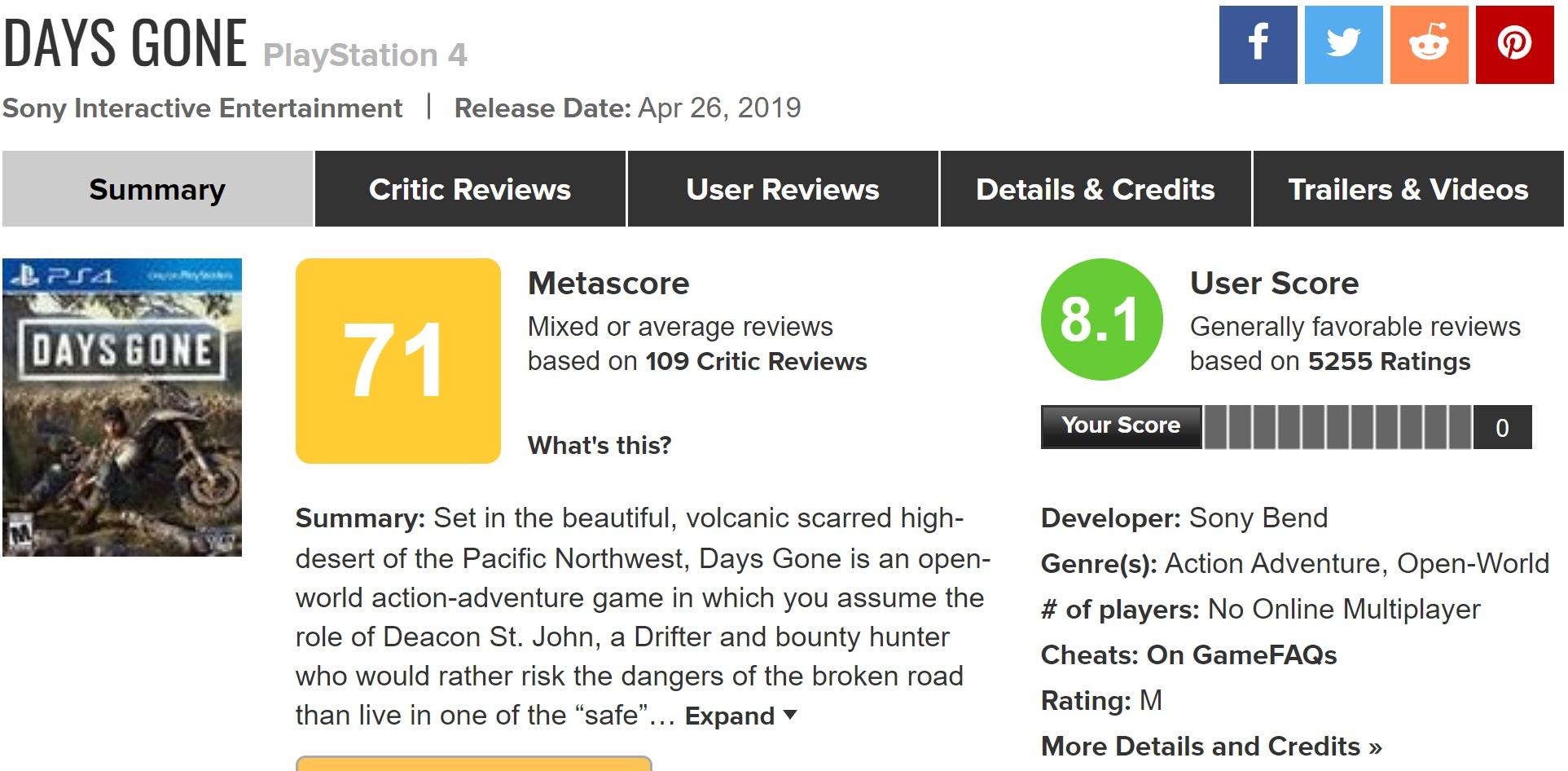Viewport: 1568px width, 771px height.
Task: Pin this page with the Pinterest icon
Action: point(1514,45)
